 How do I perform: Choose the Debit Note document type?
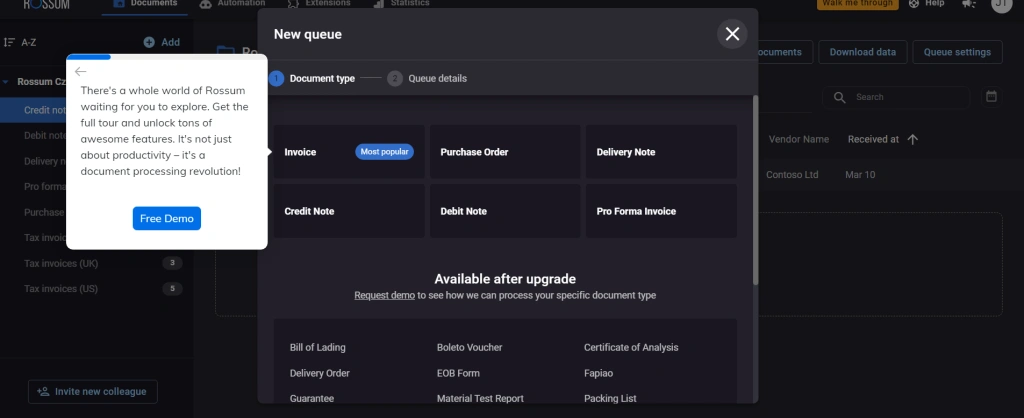tap(505, 211)
